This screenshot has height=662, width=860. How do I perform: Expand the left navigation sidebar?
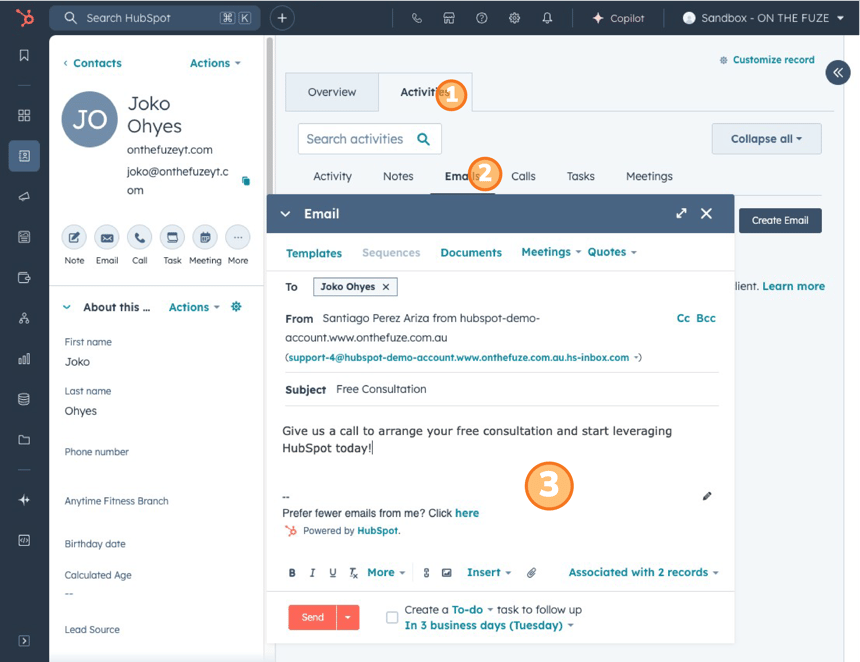coord(24,641)
